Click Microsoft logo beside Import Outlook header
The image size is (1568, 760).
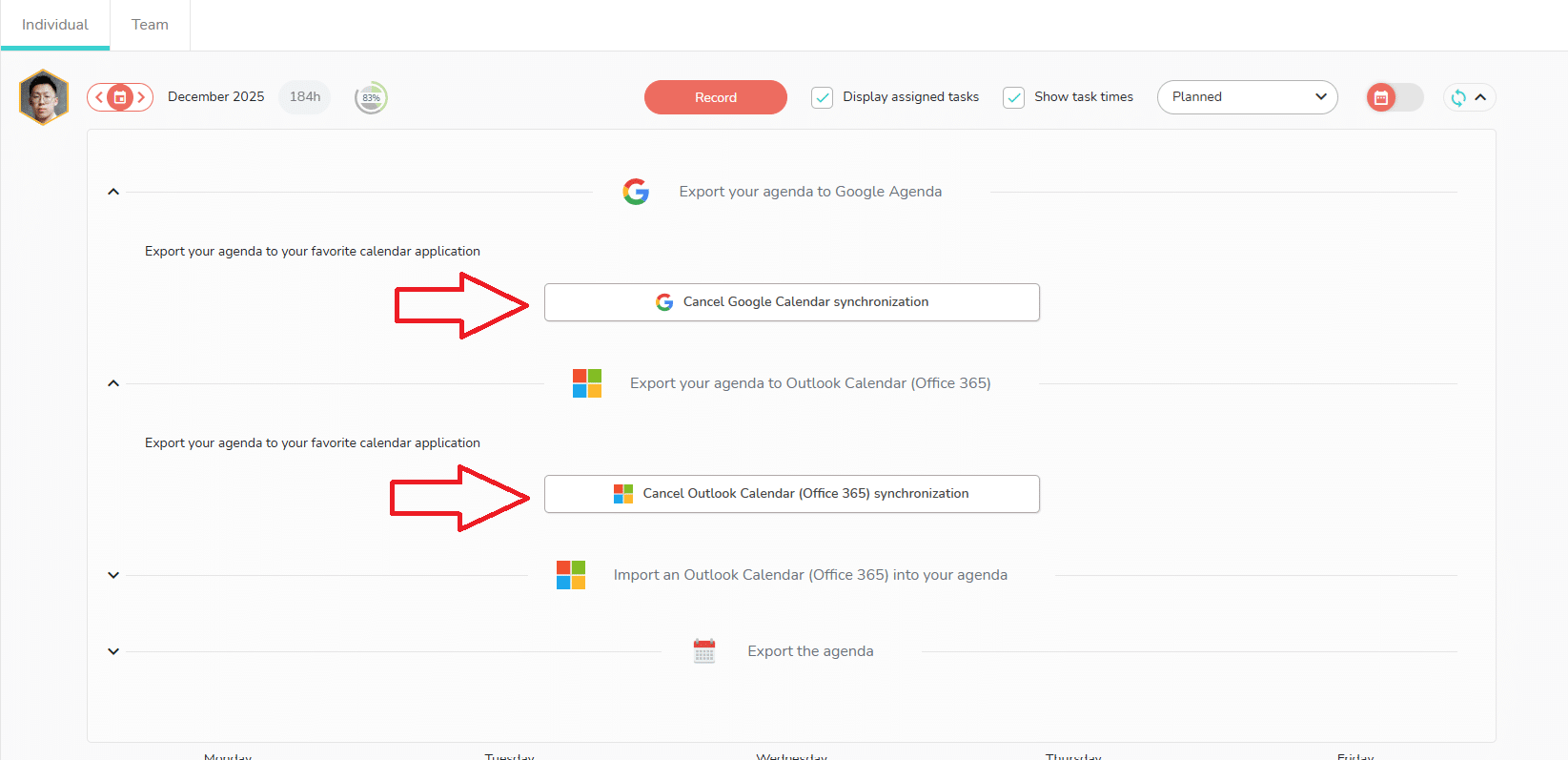(571, 575)
